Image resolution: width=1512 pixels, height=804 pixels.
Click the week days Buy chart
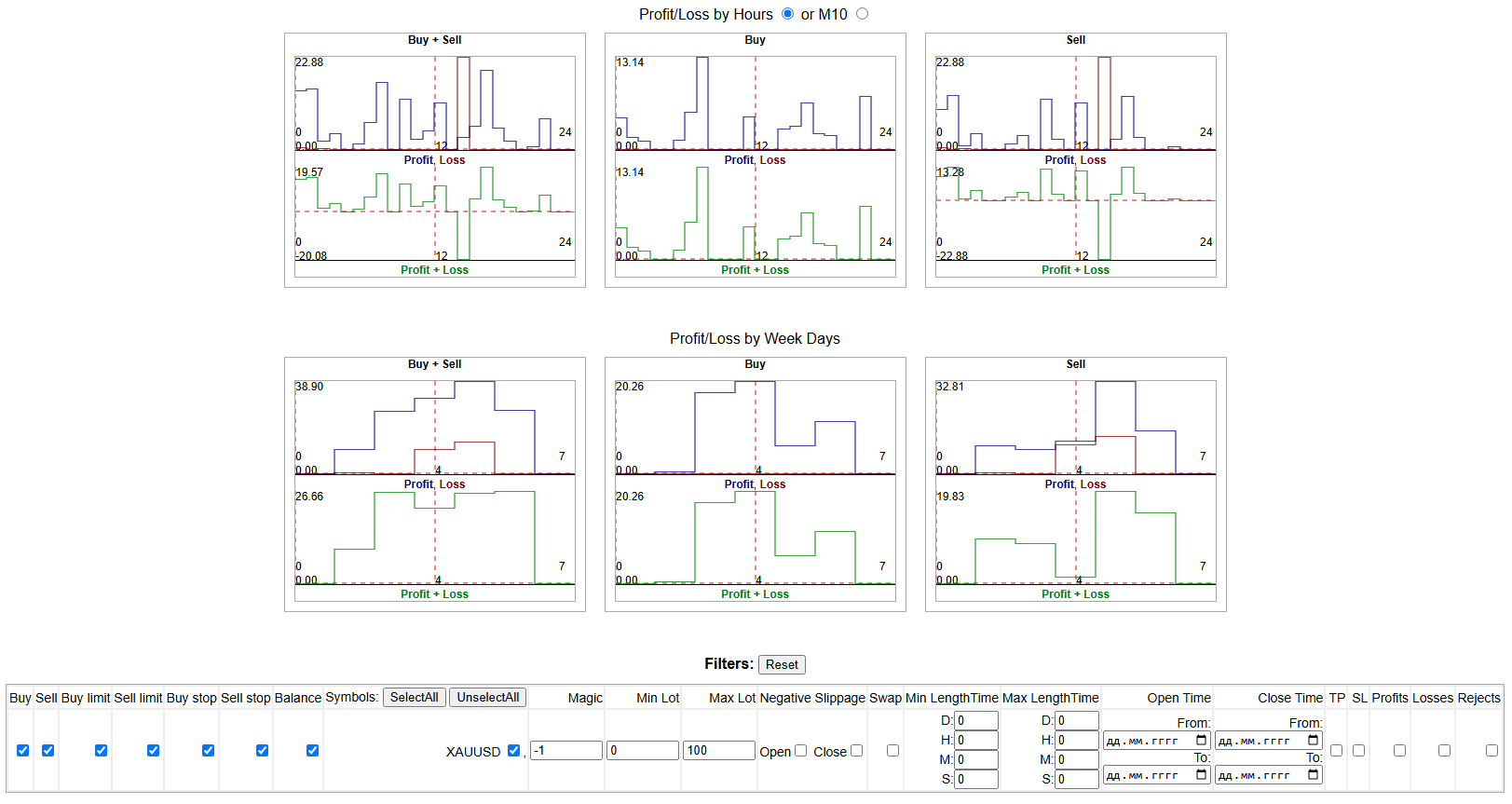point(756,484)
